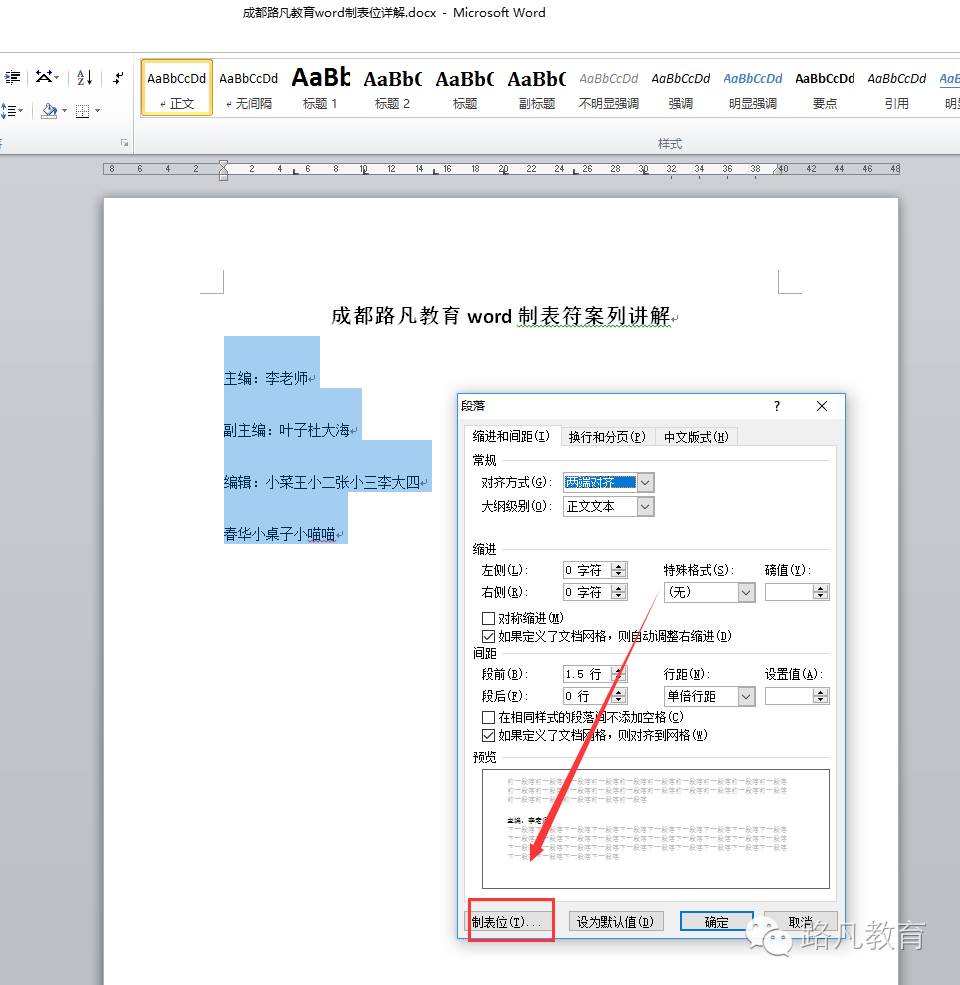Image resolution: width=960 pixels, height=985 pixels.
Task: Toggle 如果定义了文档网格,则对齐到网格 checkbox
Action: (x=488, y=736)
